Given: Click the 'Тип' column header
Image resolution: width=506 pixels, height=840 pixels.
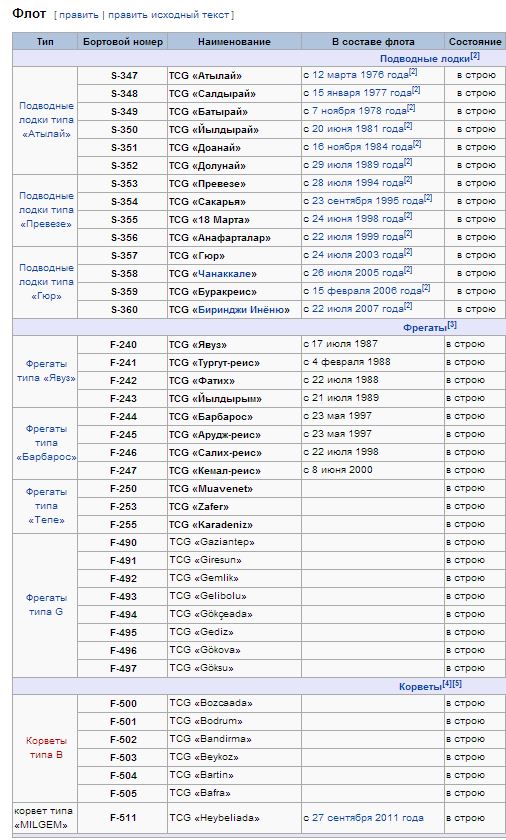Looking at the screenshot, I should tap(46, 42).
